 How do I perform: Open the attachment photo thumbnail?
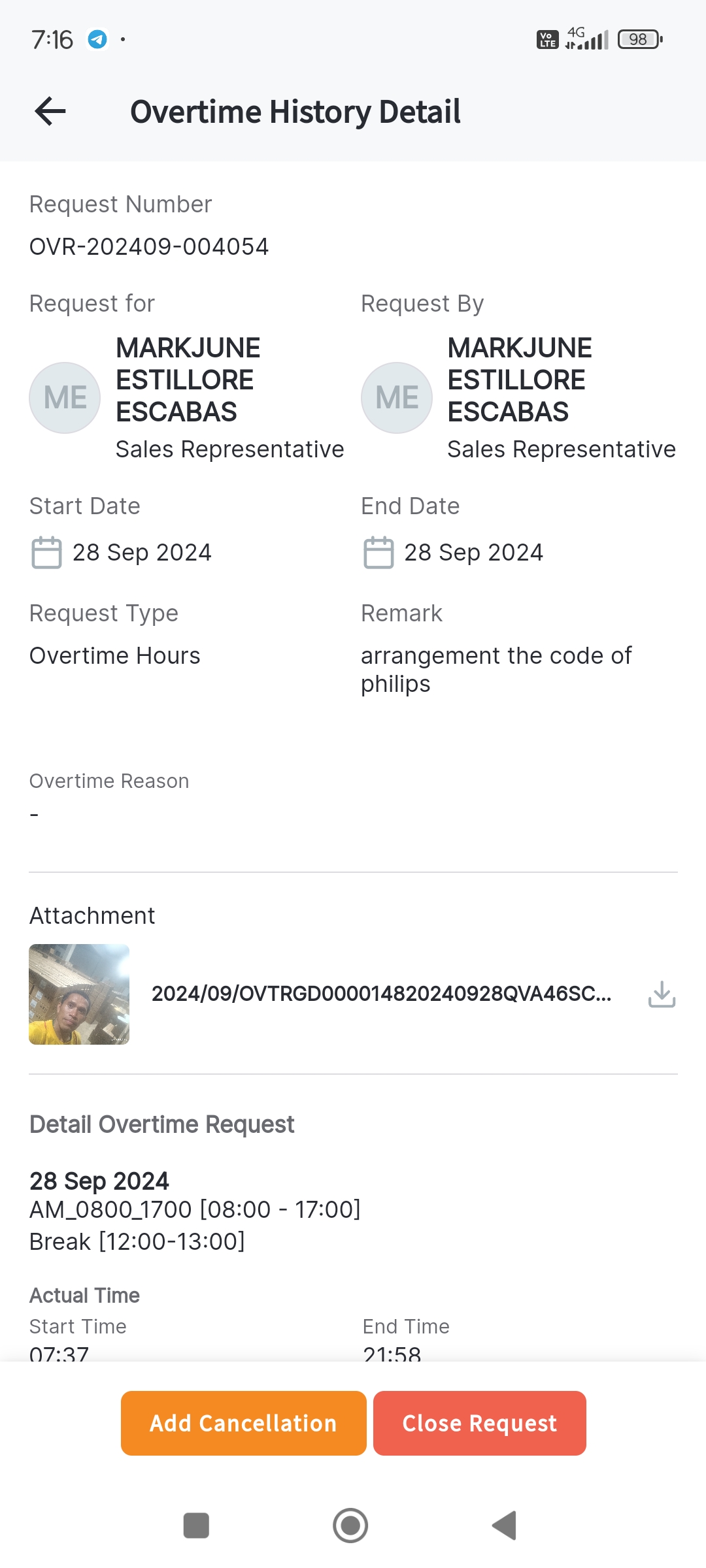(79, 994)
